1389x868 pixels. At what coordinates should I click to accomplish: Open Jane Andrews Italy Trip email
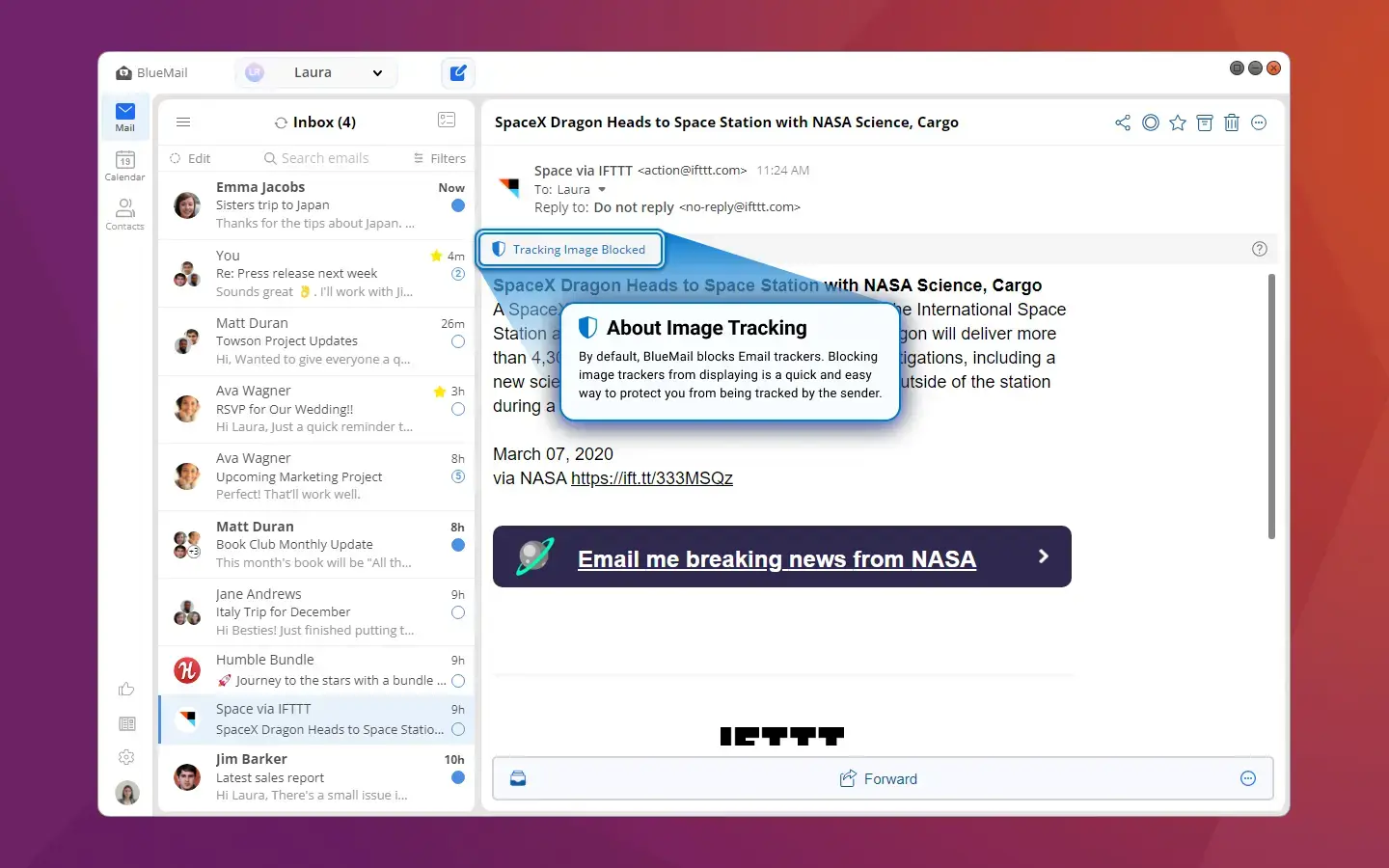coord(316,612)
